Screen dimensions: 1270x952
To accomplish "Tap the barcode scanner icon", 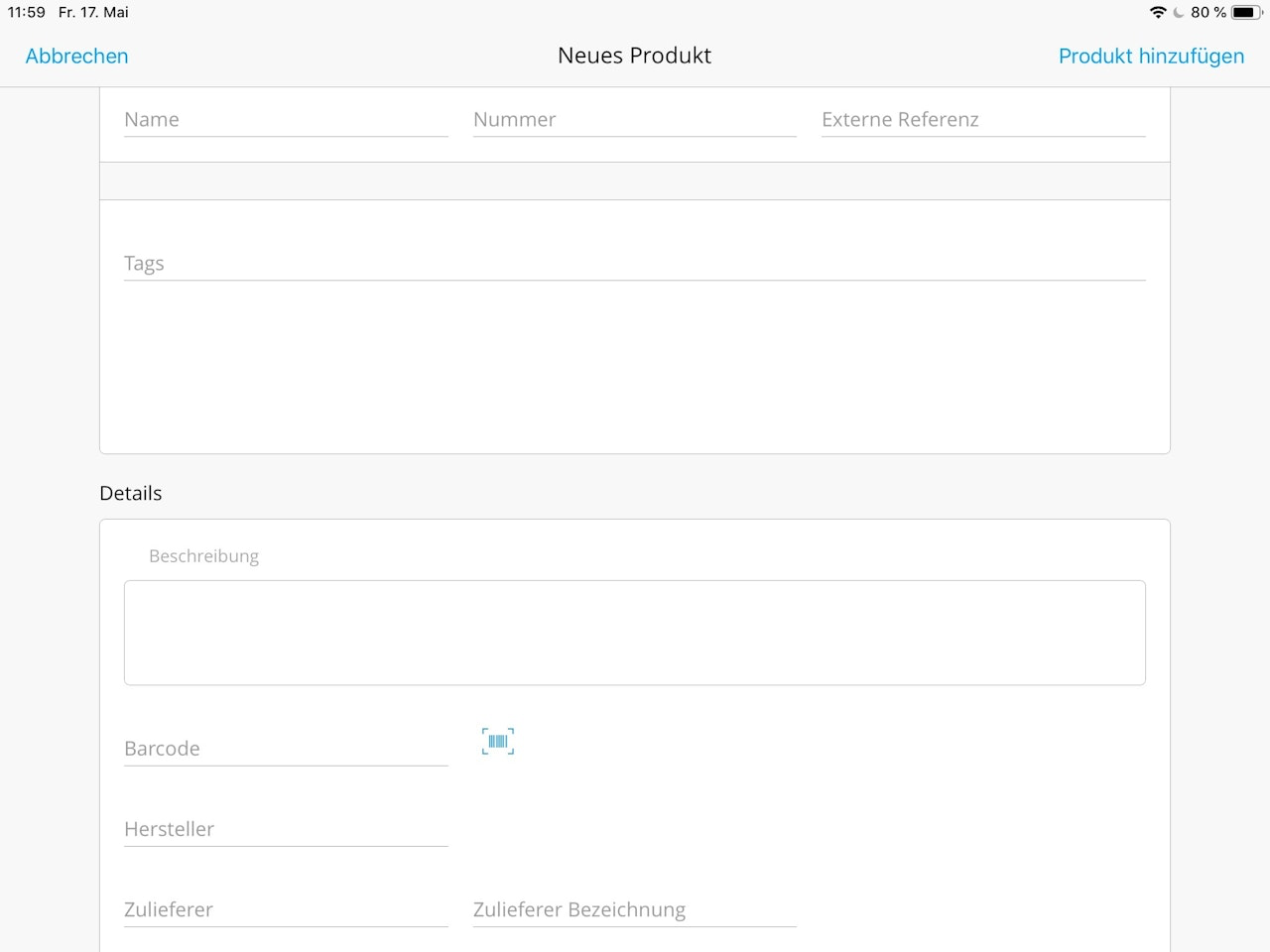I will [498, 741].
